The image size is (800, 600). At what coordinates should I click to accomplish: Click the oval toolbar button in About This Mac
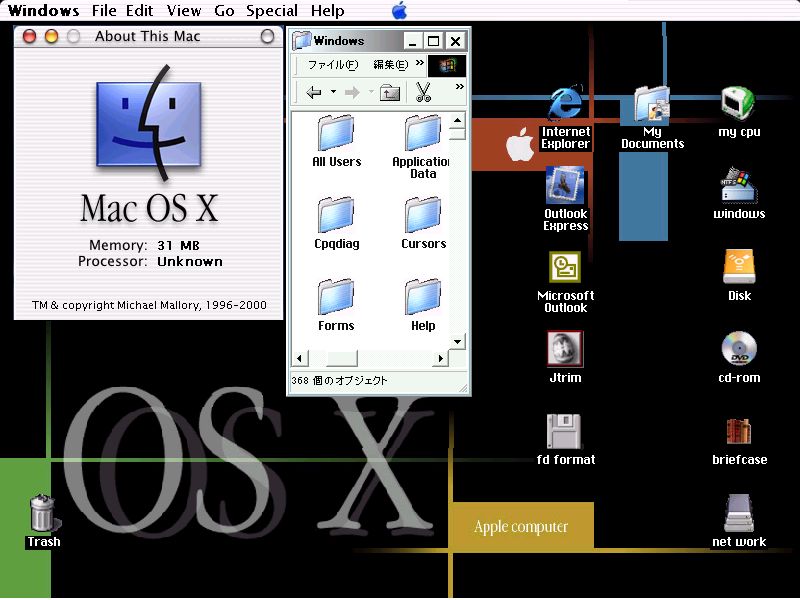pyautogui.click(x=267, y=36)
